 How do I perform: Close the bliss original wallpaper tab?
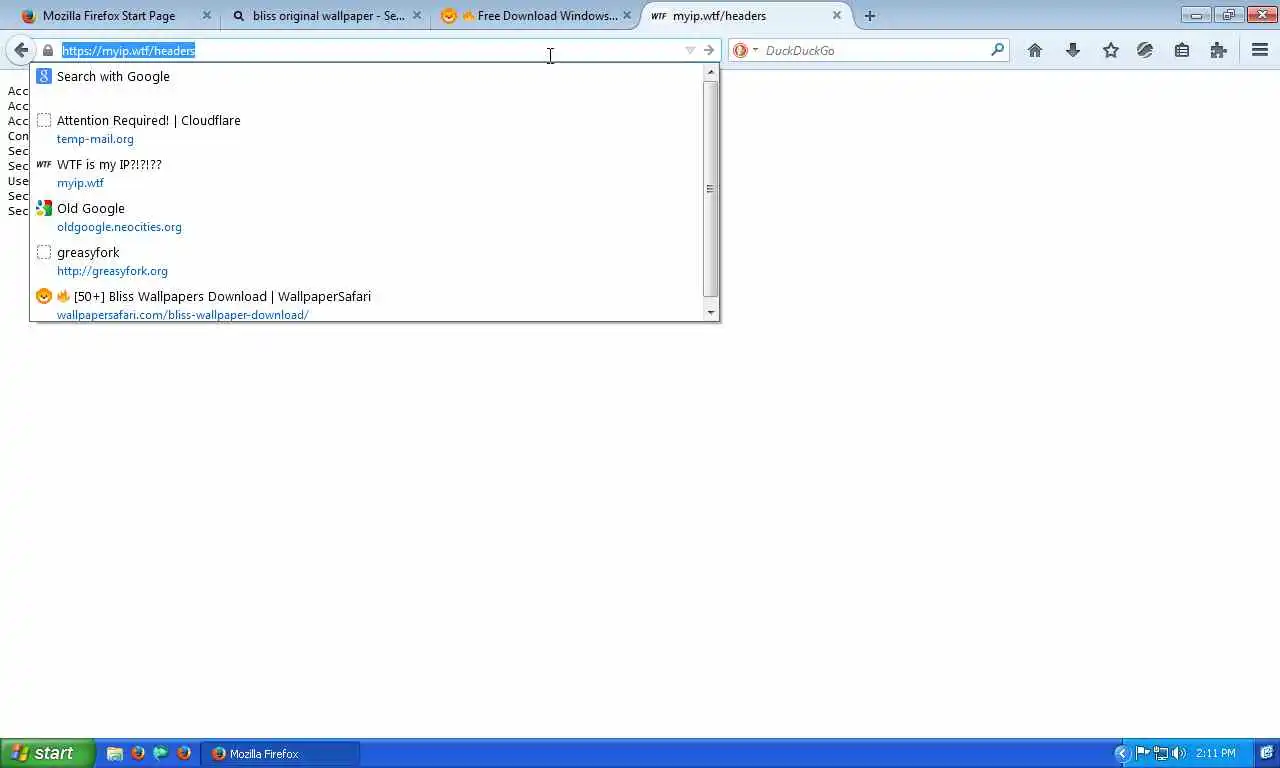tap(417, 15)
